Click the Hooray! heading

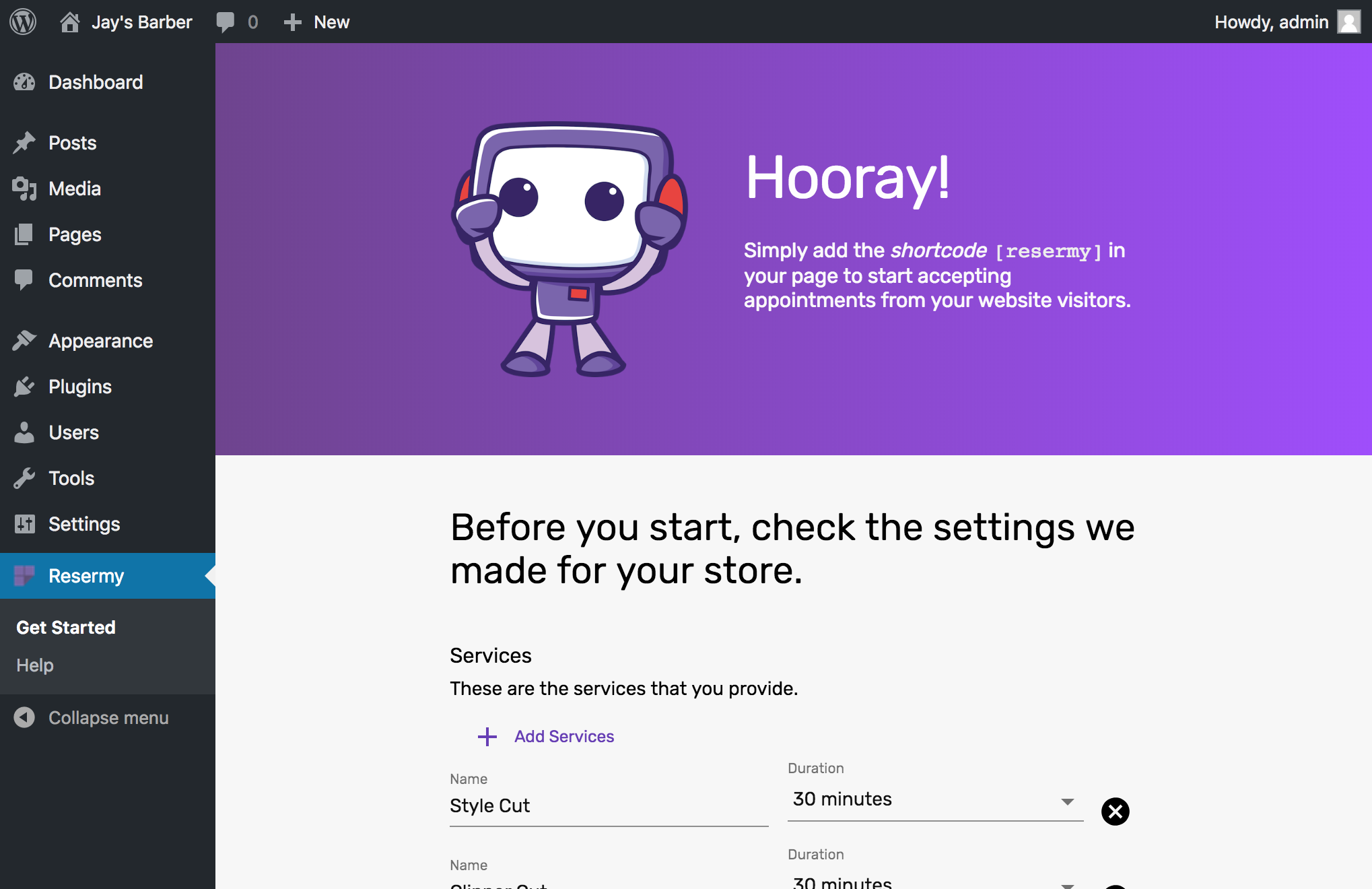coord(848,178)
